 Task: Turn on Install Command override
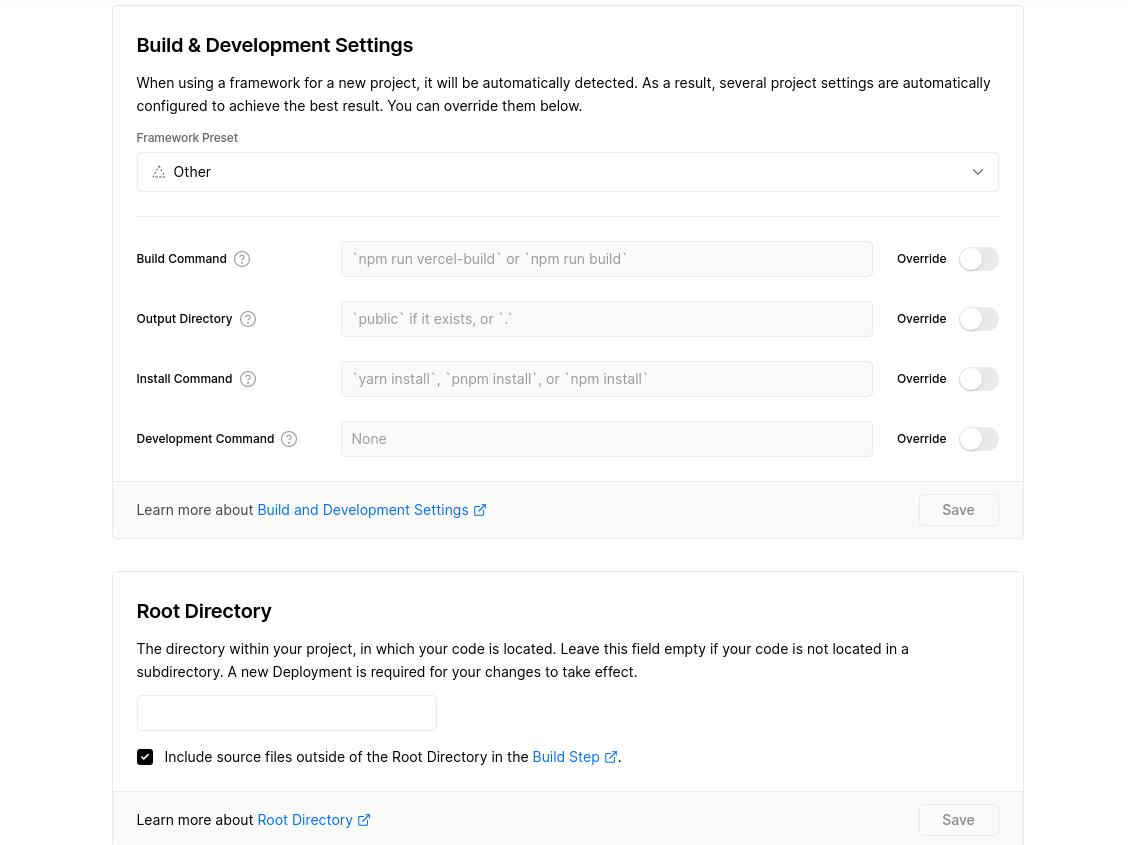click(x=978, y=379)
